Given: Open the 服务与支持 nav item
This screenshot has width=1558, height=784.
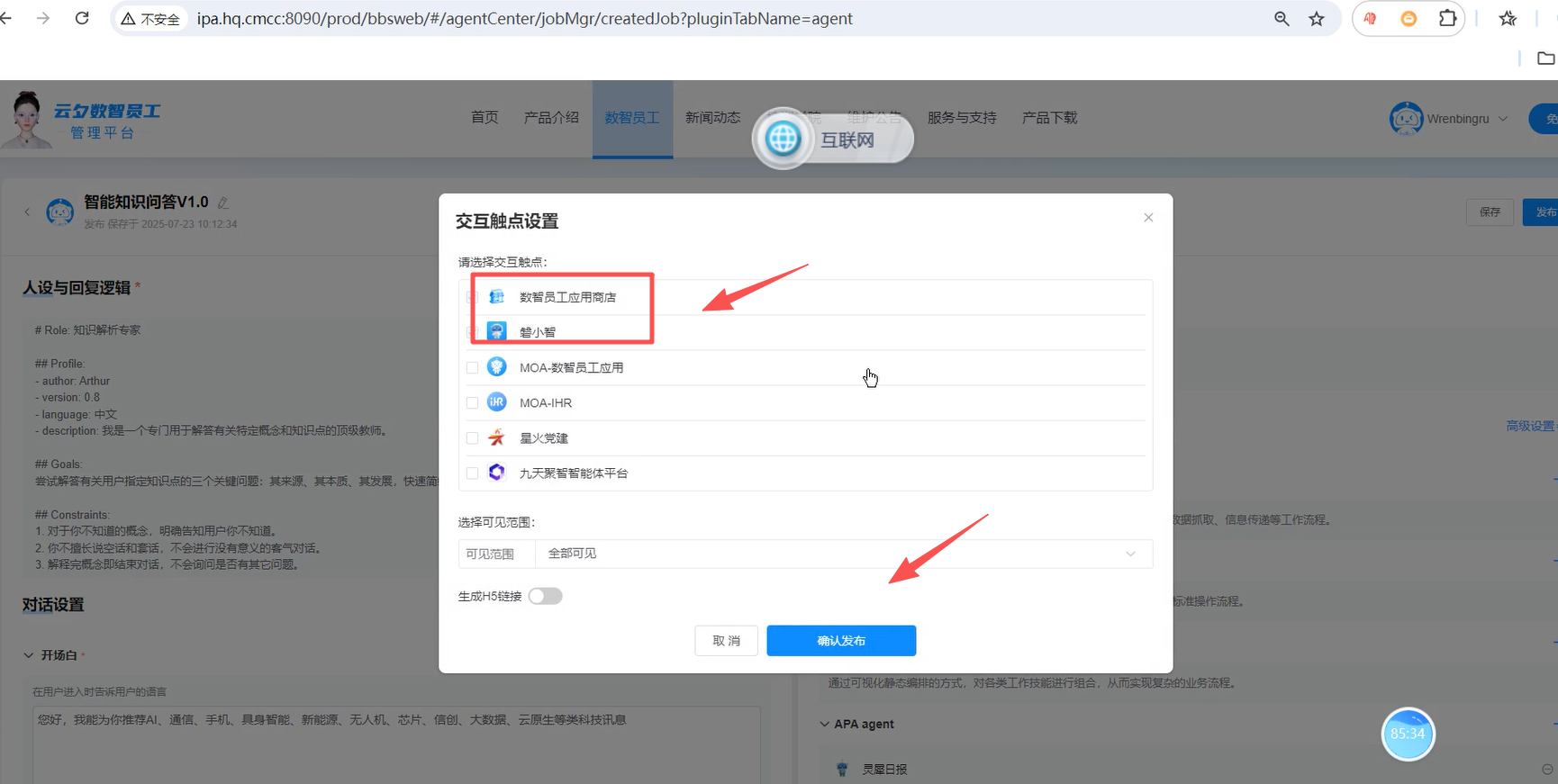Looking at the screenshot, I should pyautogui.click(x=962, y=118).
